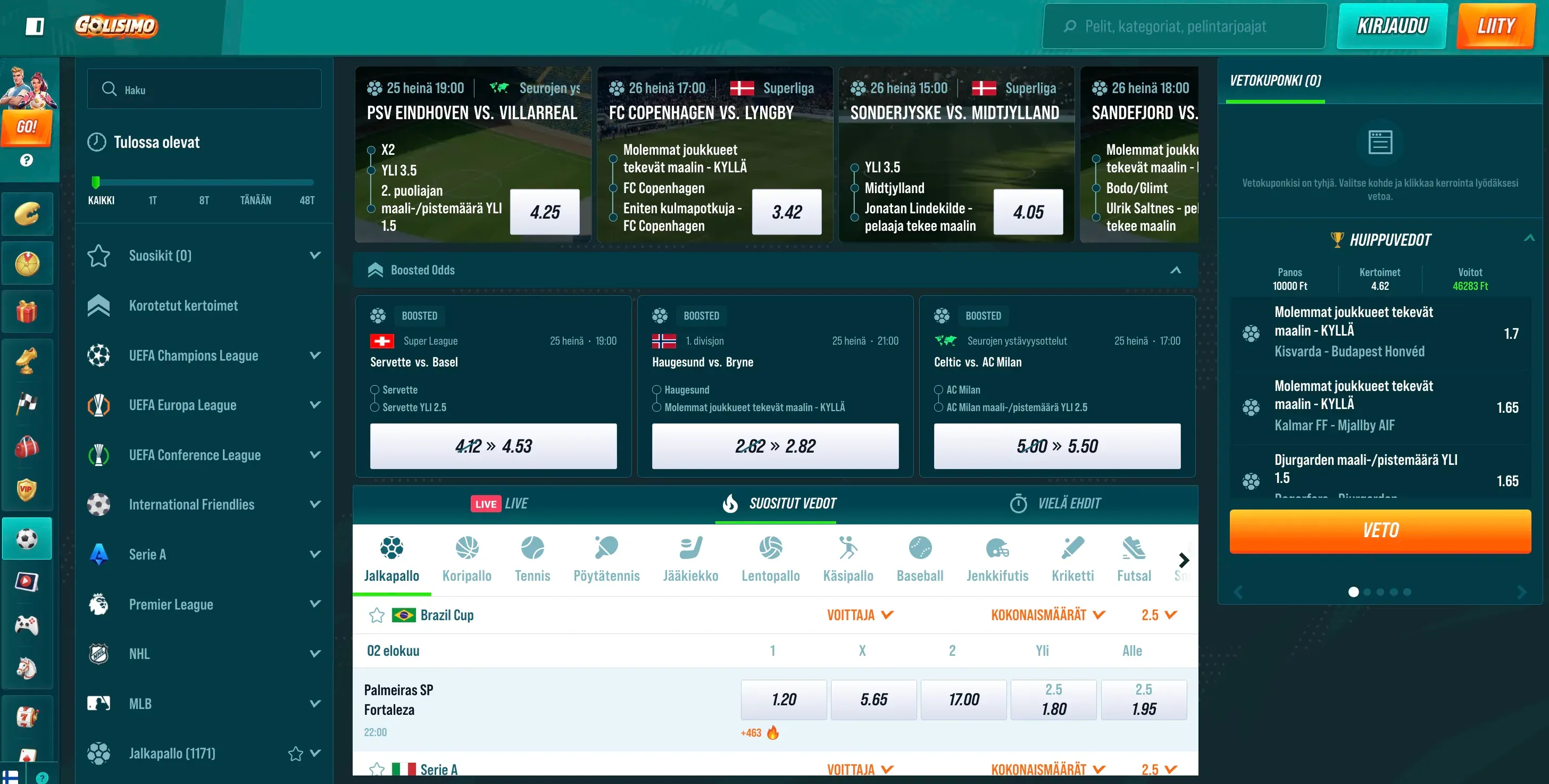Image resolution: width=1549 pixels, height=784 pixels.
Task: Select the soccer ball sportsbook icon in sidebar
Action: [27, 539]
